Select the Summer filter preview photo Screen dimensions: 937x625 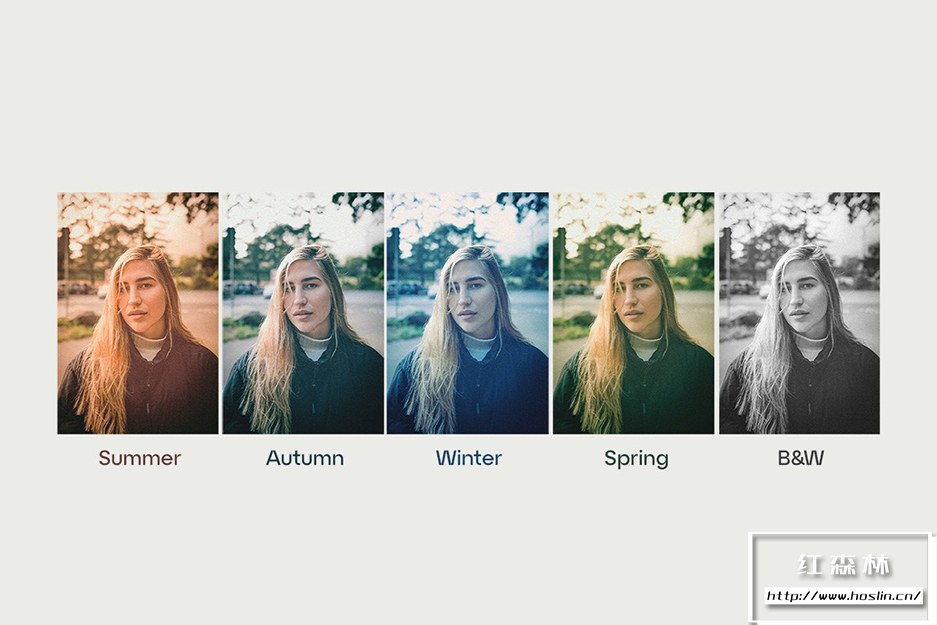pos(138,312)
